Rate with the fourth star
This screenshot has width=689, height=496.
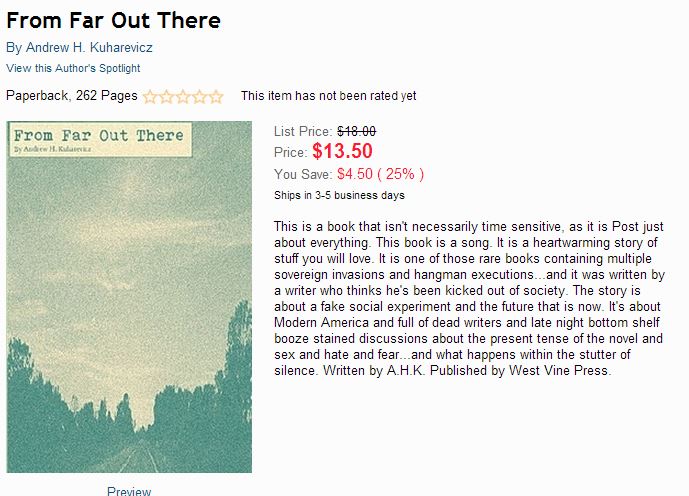click(199, 97)
